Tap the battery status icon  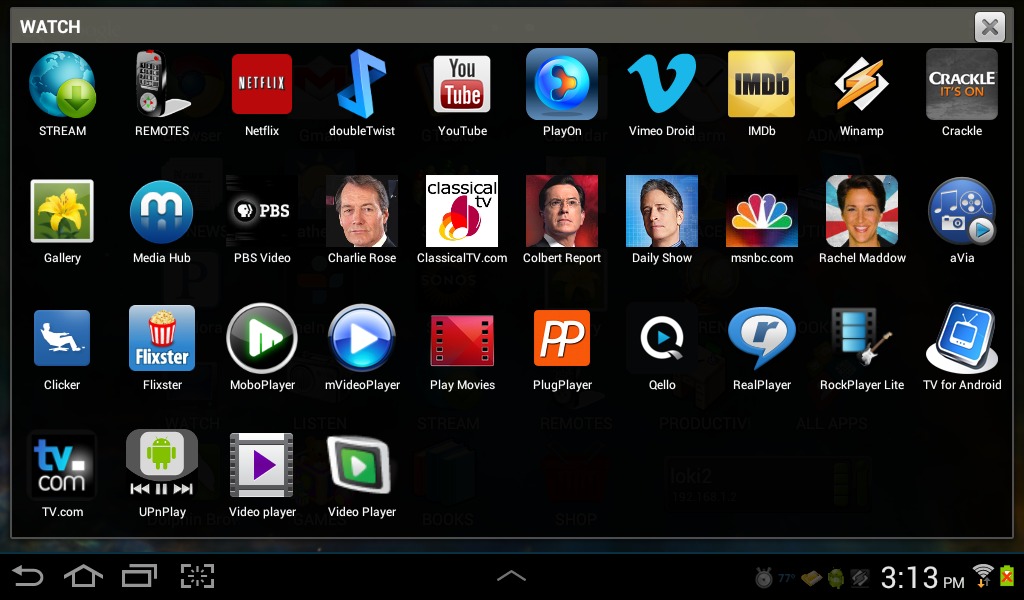coord(1007,576)
